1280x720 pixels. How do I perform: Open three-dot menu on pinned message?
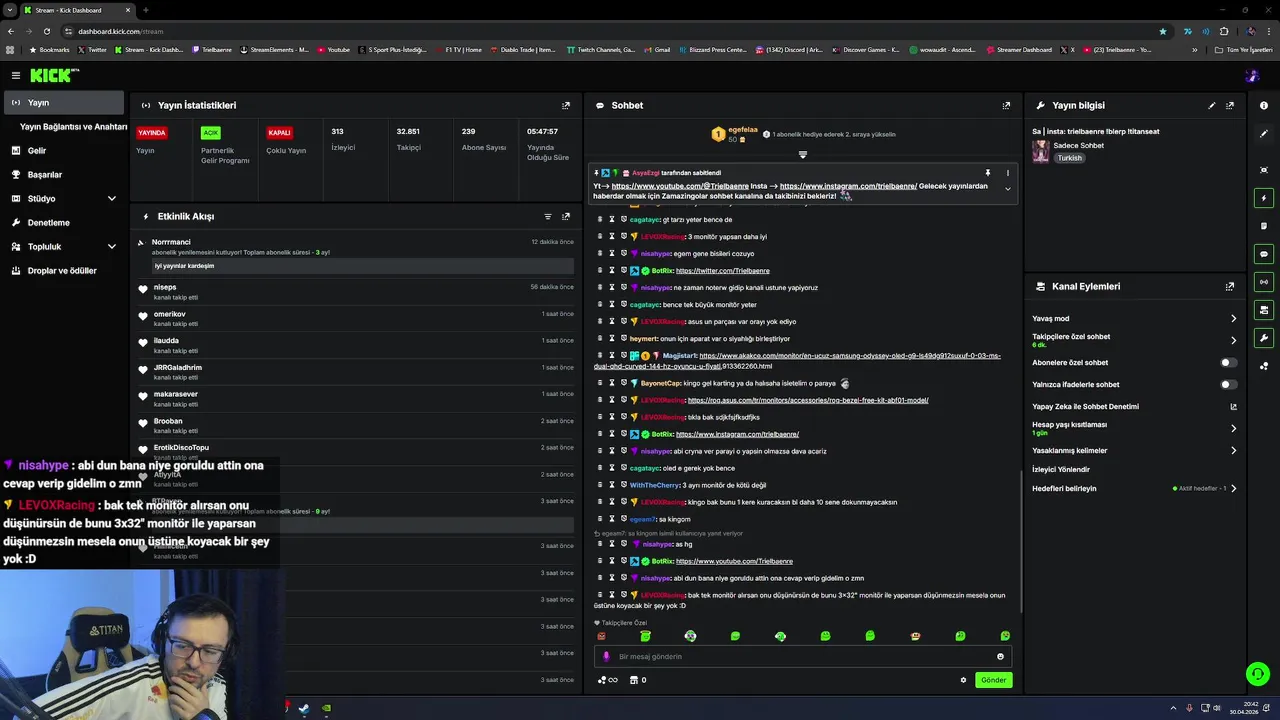click(1007, 173)
